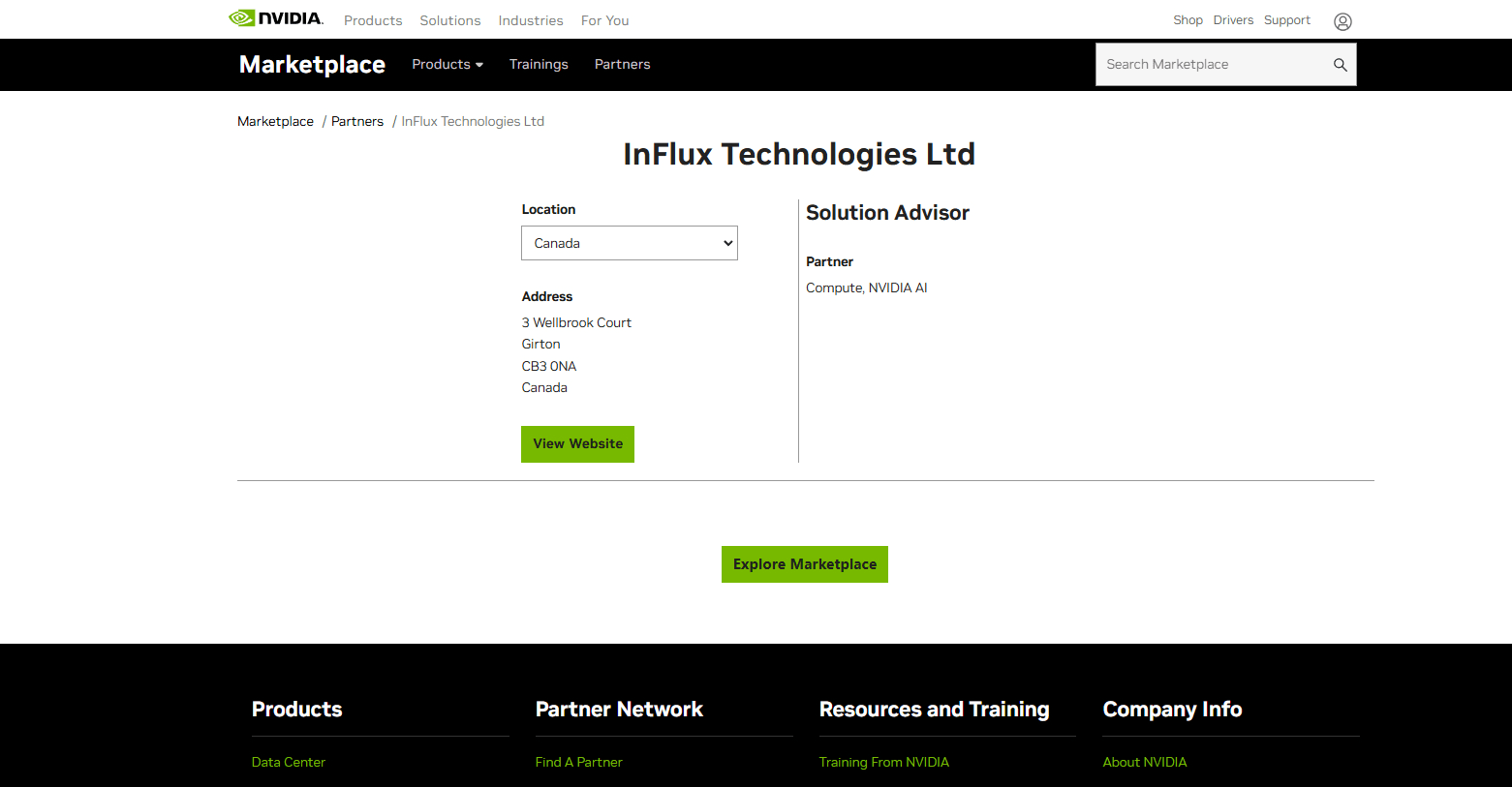Expand the Marketplace Products dropdown

tap(447, 65)
